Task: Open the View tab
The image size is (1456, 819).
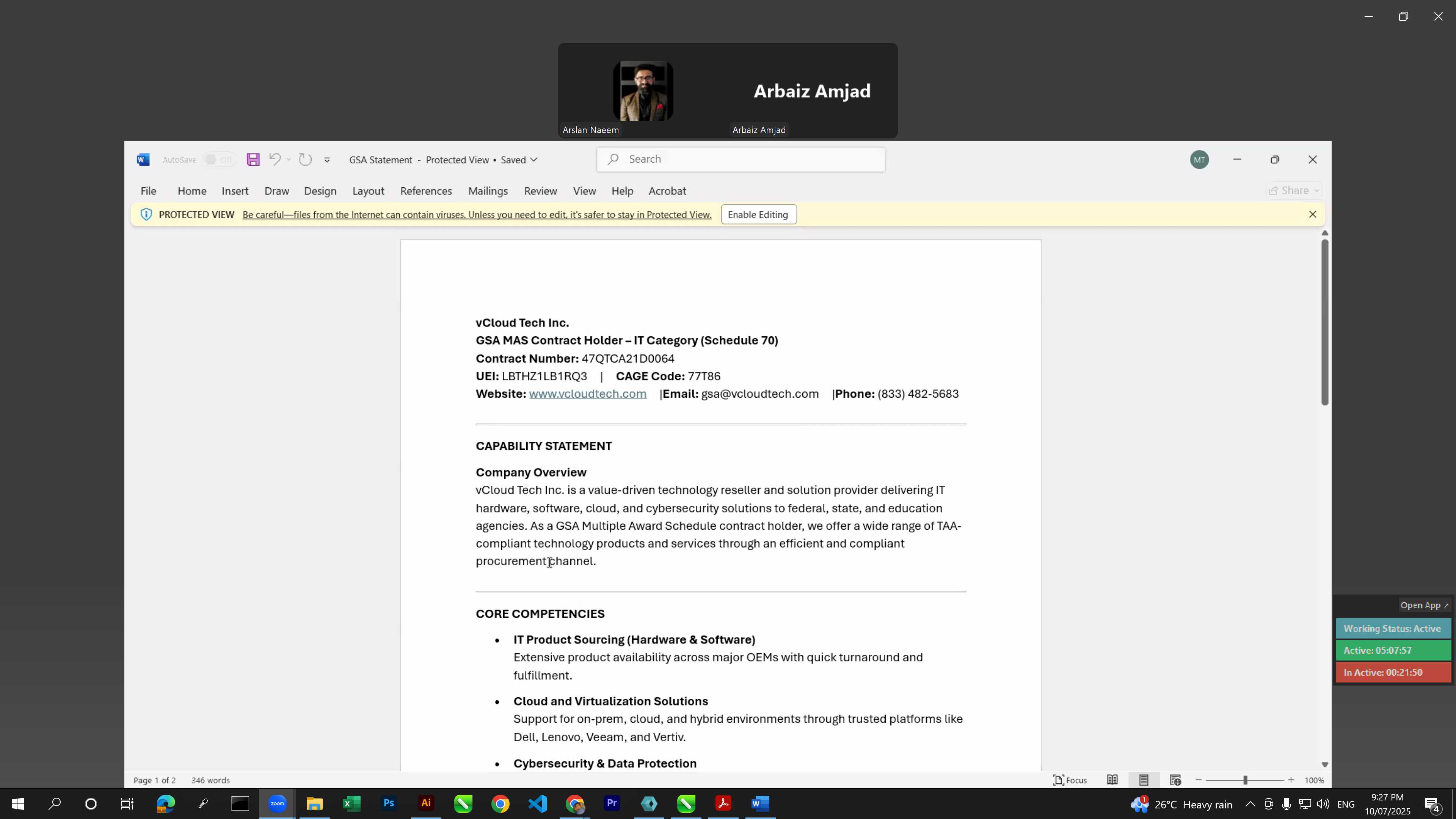Action: pyautogui.click(x=584, y=191)
